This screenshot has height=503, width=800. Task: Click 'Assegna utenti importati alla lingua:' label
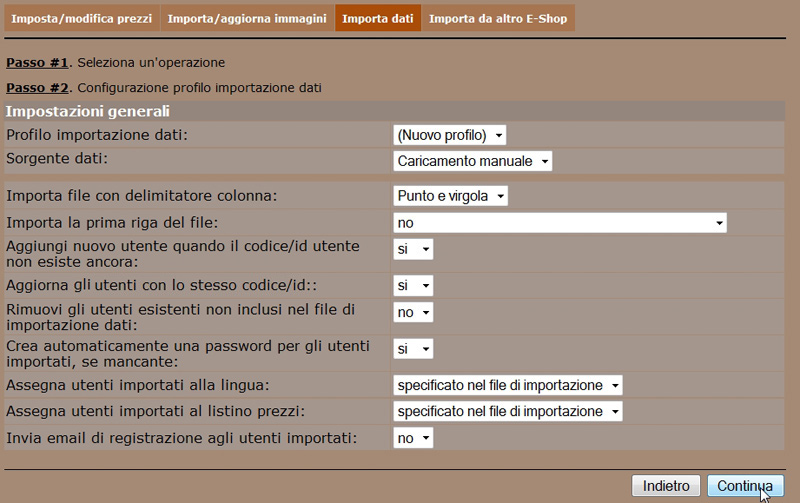point(138,385)
